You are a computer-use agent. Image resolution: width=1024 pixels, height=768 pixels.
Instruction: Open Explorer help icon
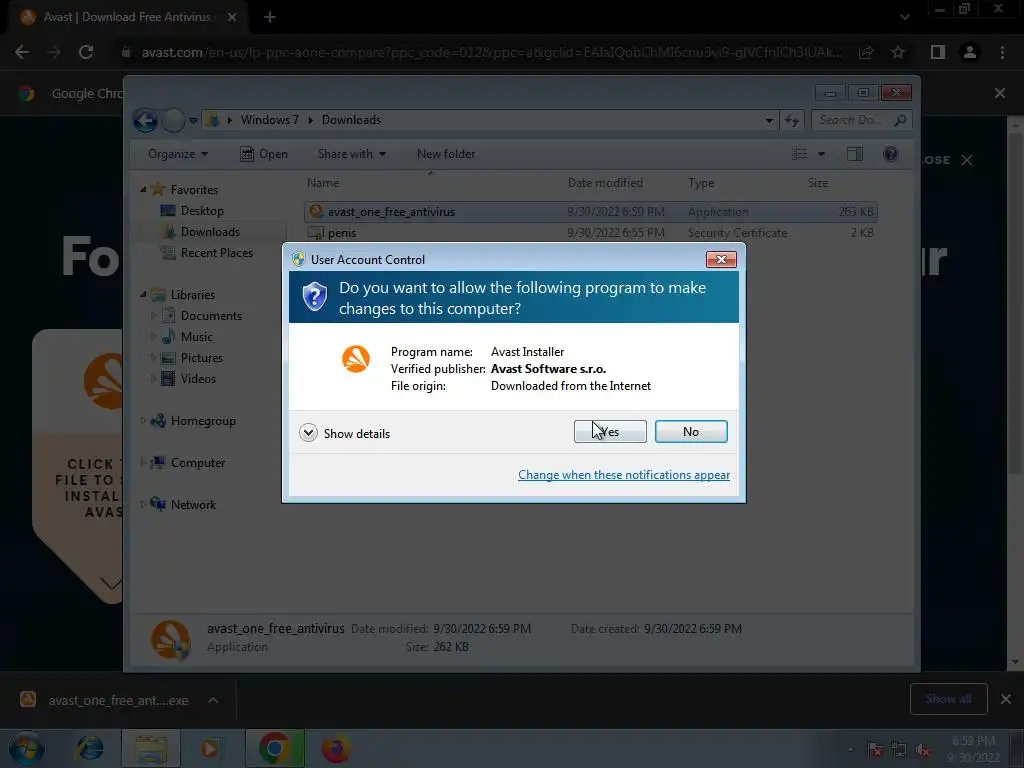pyautogui.click(x=890, y=154)
